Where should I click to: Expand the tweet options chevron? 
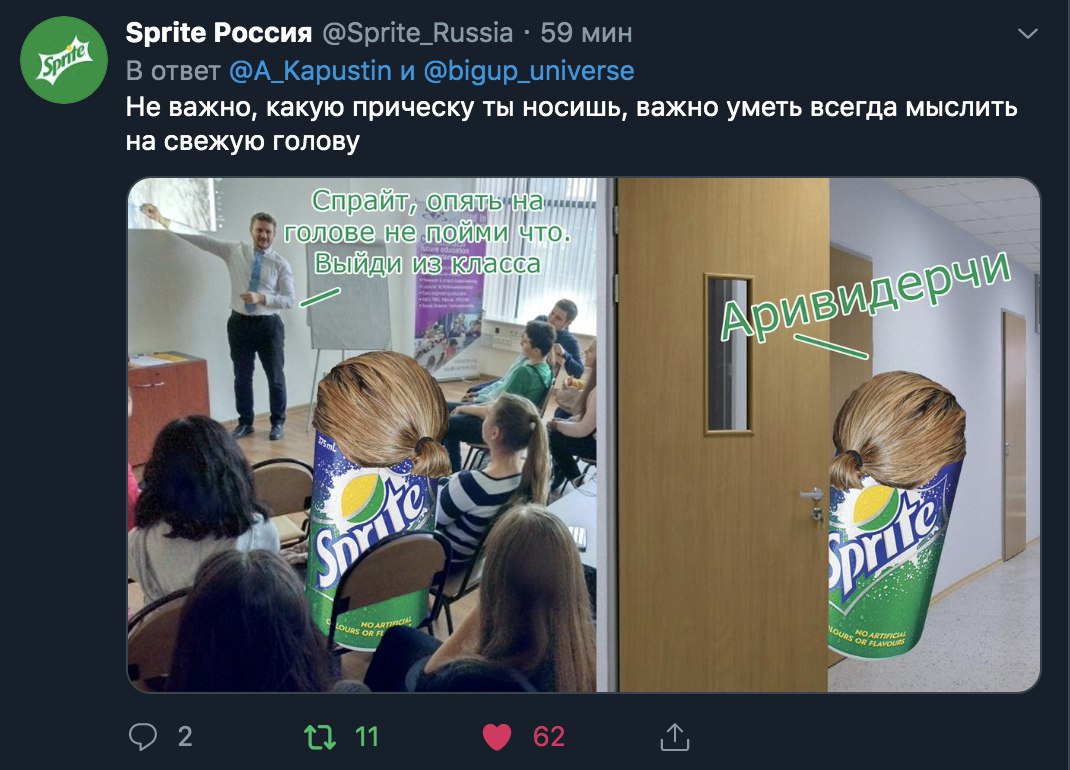(1028, 33)
